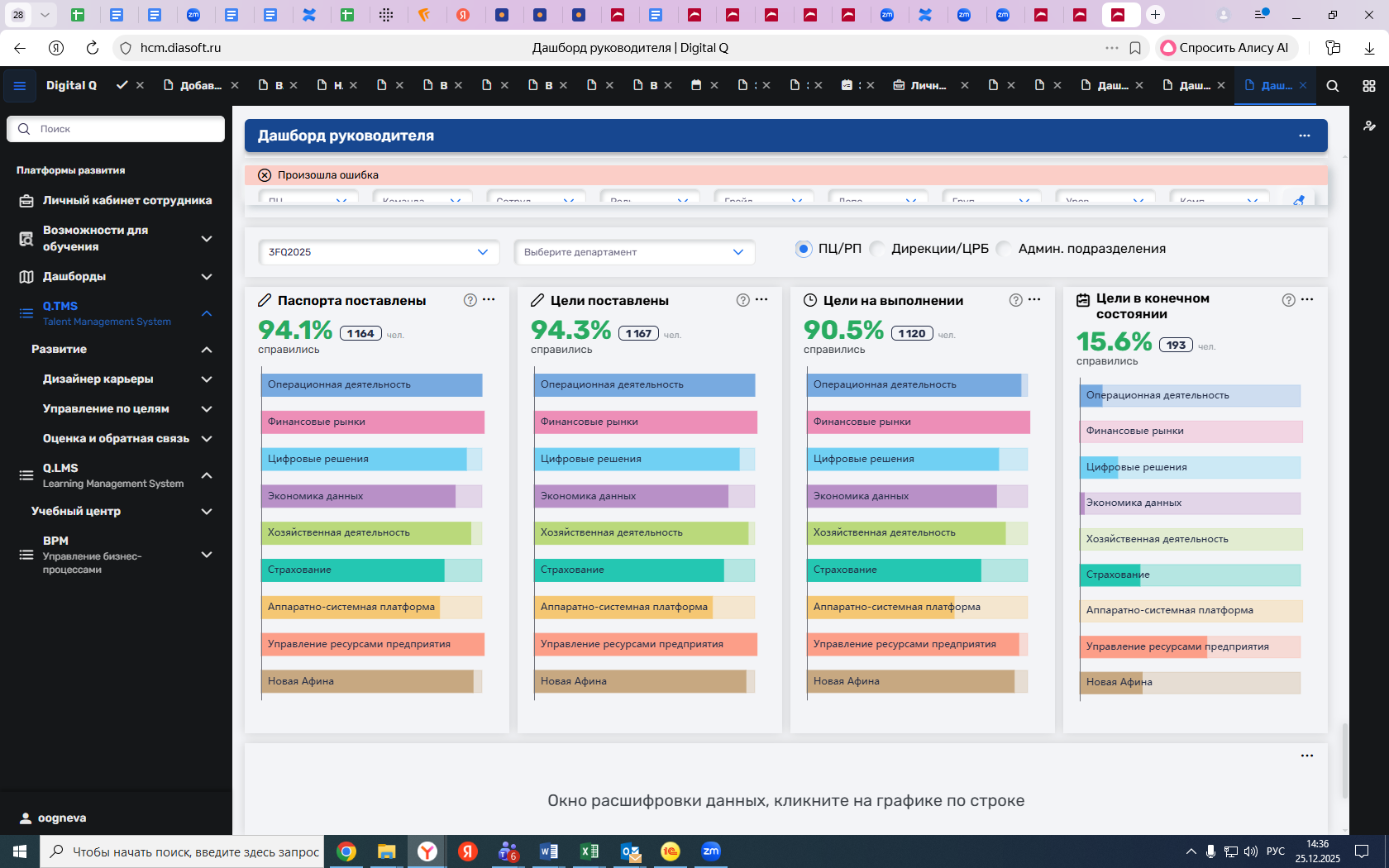Switch to the Личн... application tab
The height and width of the screenshot is (868, 1389).
point(928,86)
